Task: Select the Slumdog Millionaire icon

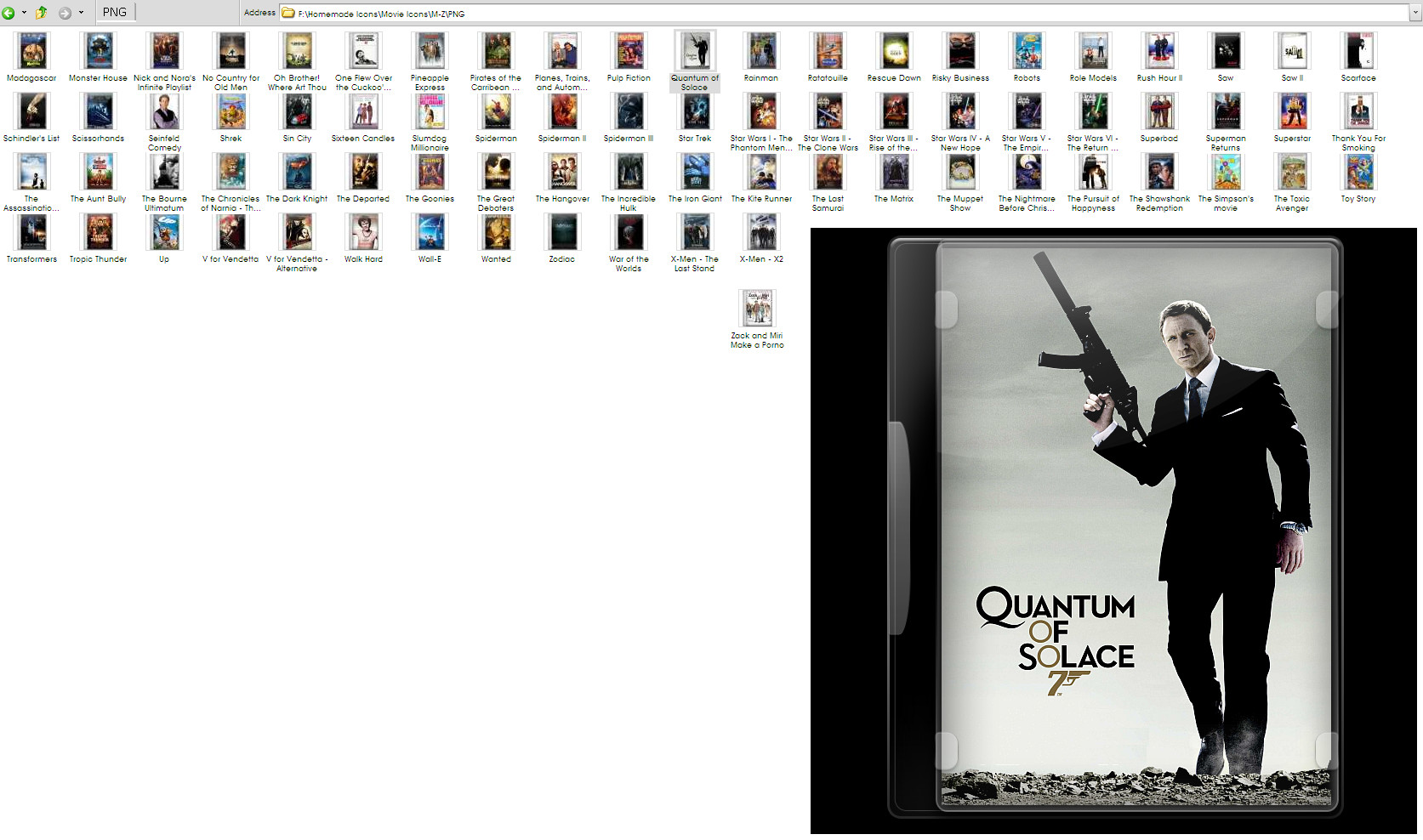Action: click(430, 111)
